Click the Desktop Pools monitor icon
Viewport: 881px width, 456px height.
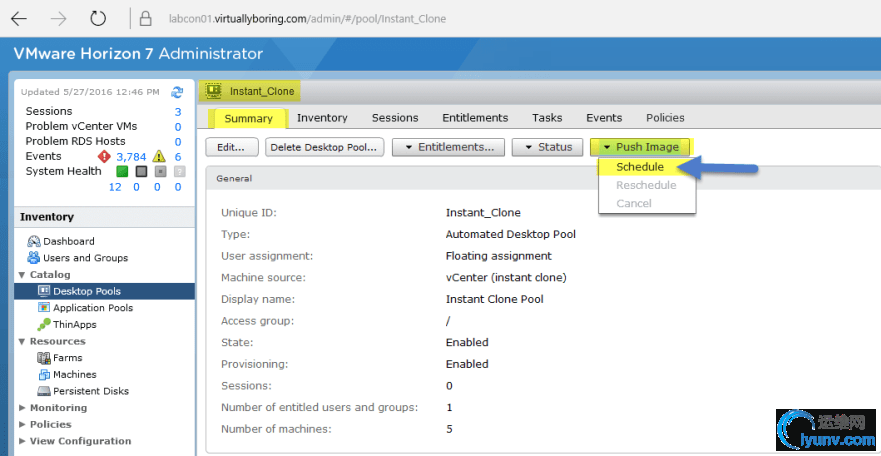tap(44, 291)
